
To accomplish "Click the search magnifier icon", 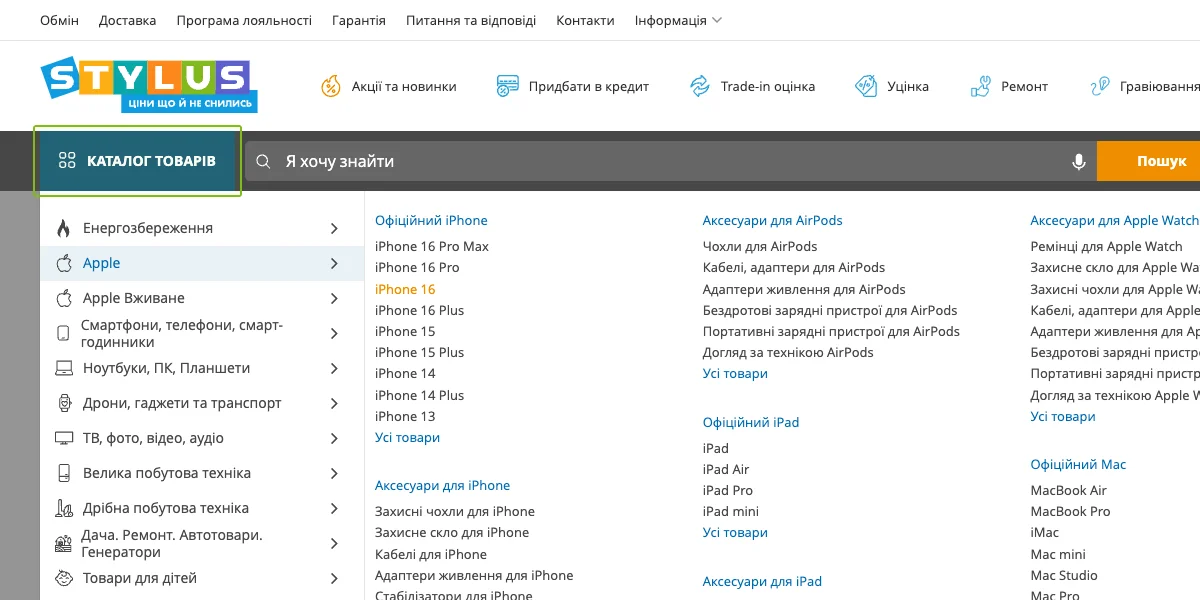I will tap(264, 161).
